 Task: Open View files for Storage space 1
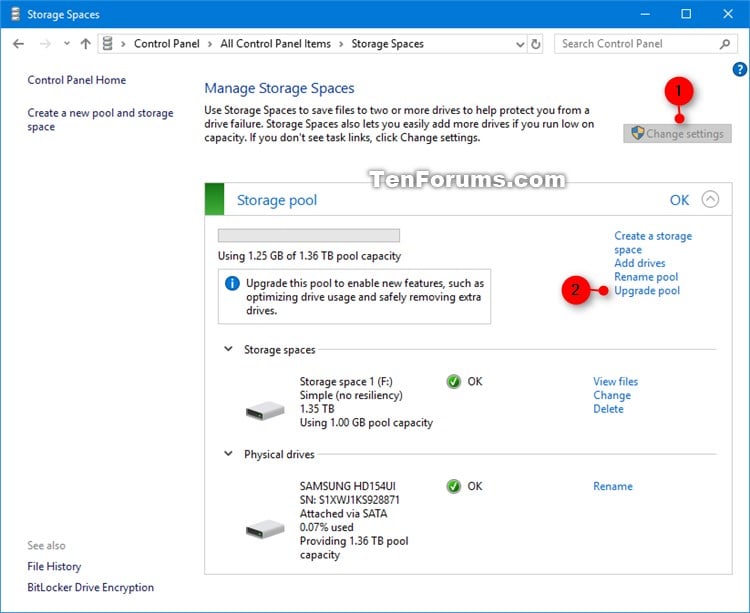click(616, 382)
